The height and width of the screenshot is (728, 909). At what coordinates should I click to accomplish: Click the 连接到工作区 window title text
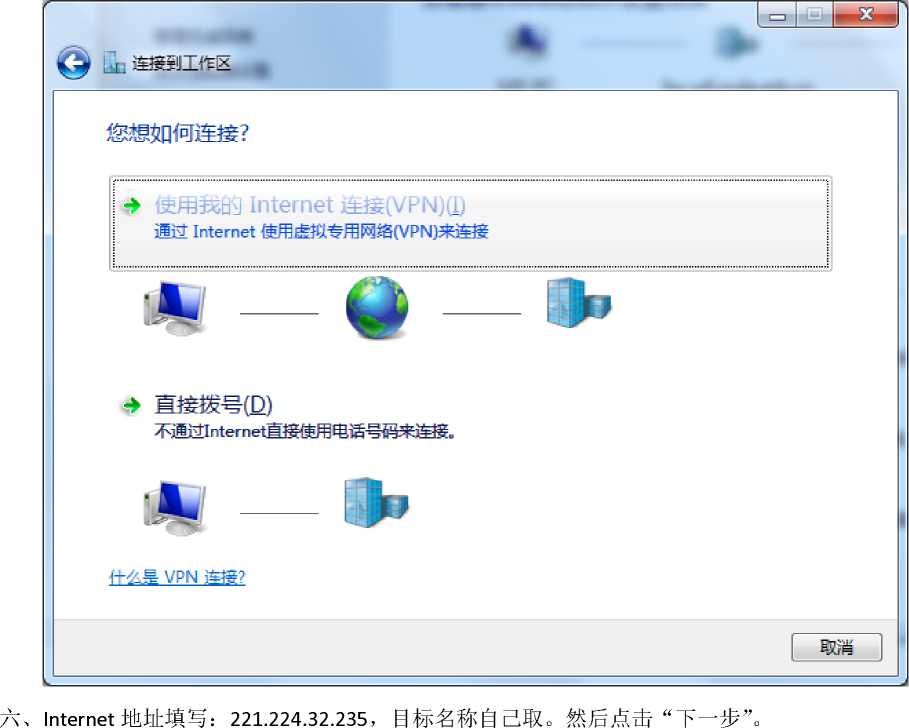(181, 63)
